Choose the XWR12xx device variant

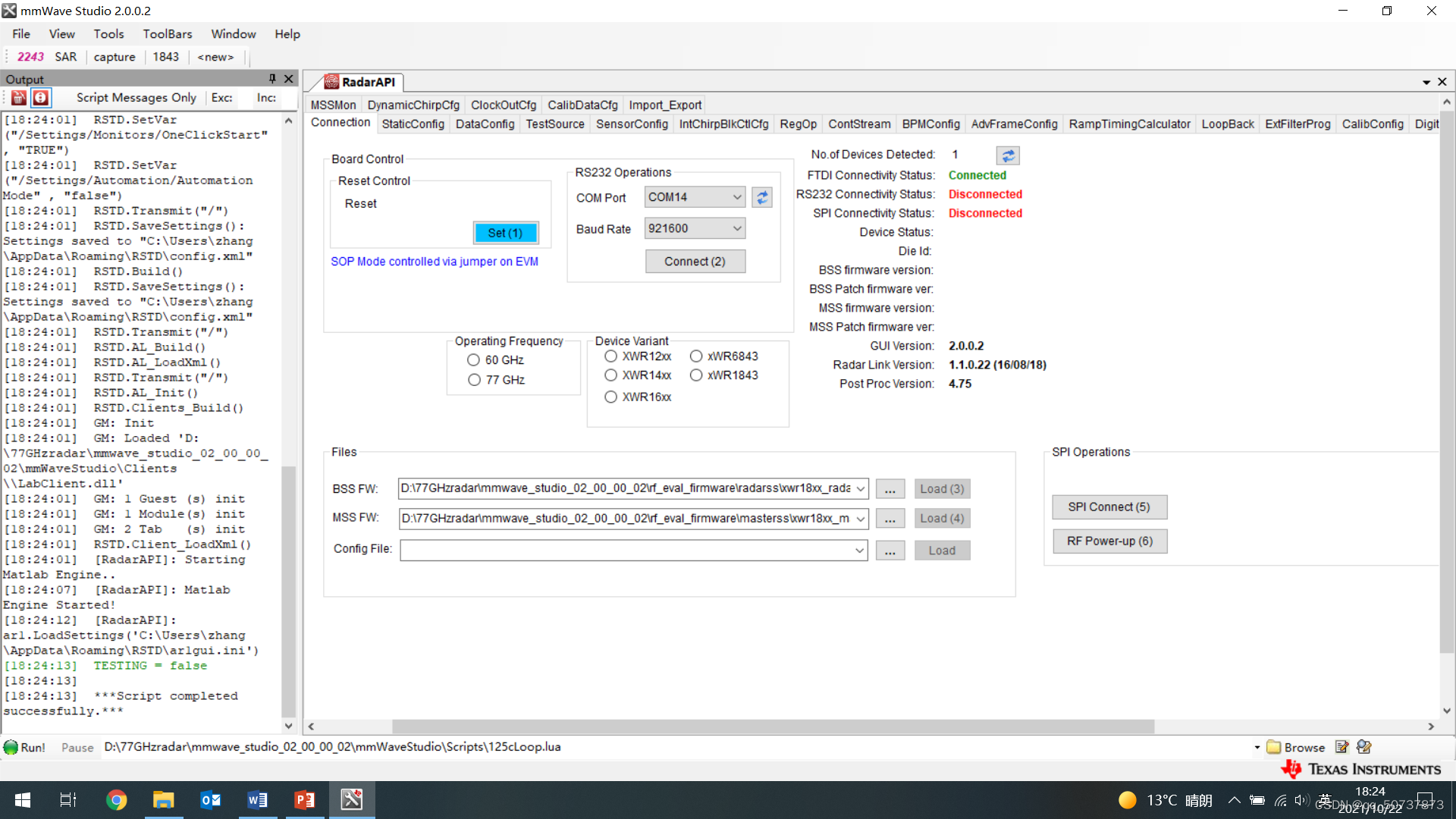click(610, 356)
